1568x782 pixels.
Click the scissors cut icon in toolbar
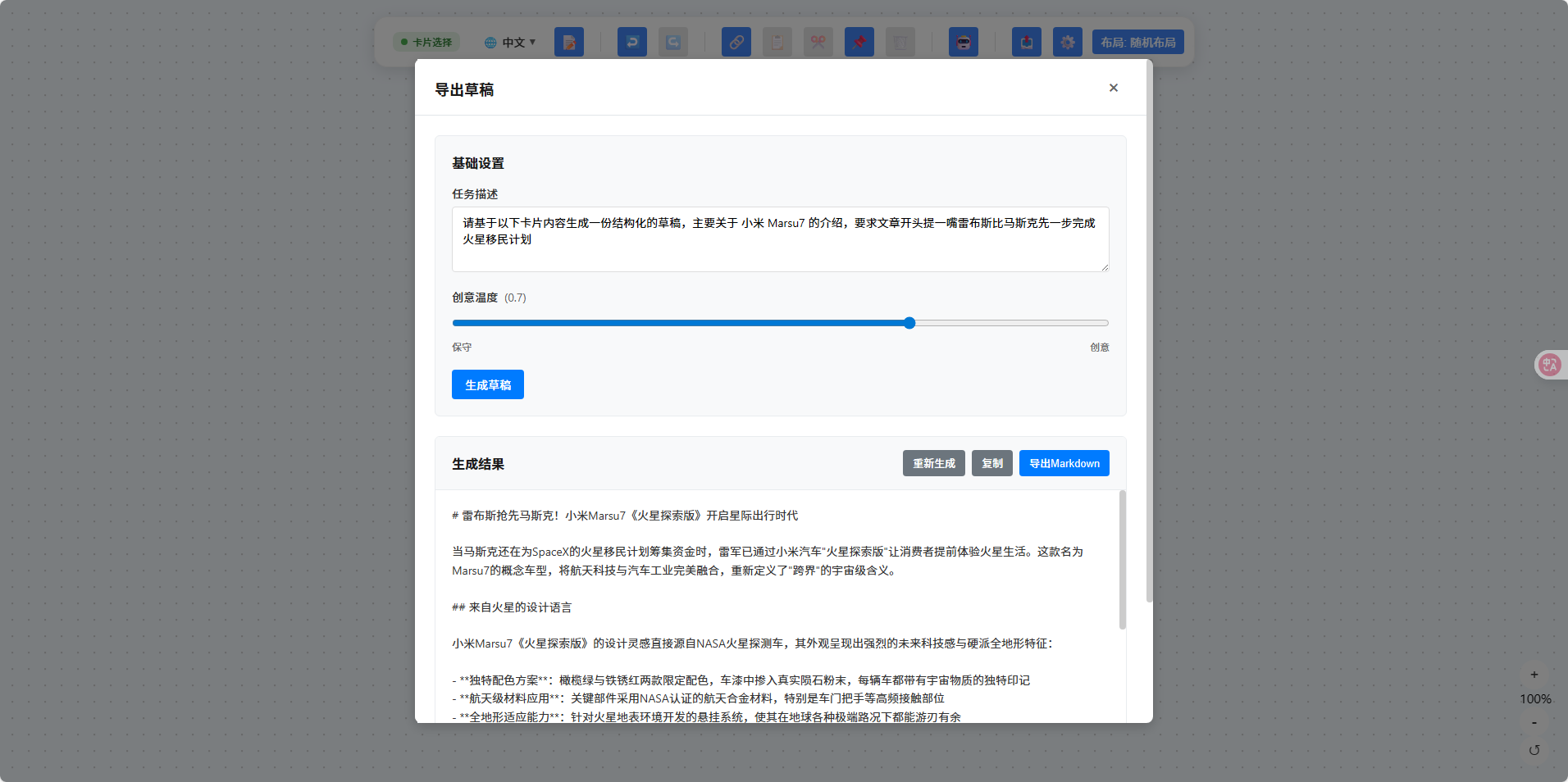pos(818,42)
